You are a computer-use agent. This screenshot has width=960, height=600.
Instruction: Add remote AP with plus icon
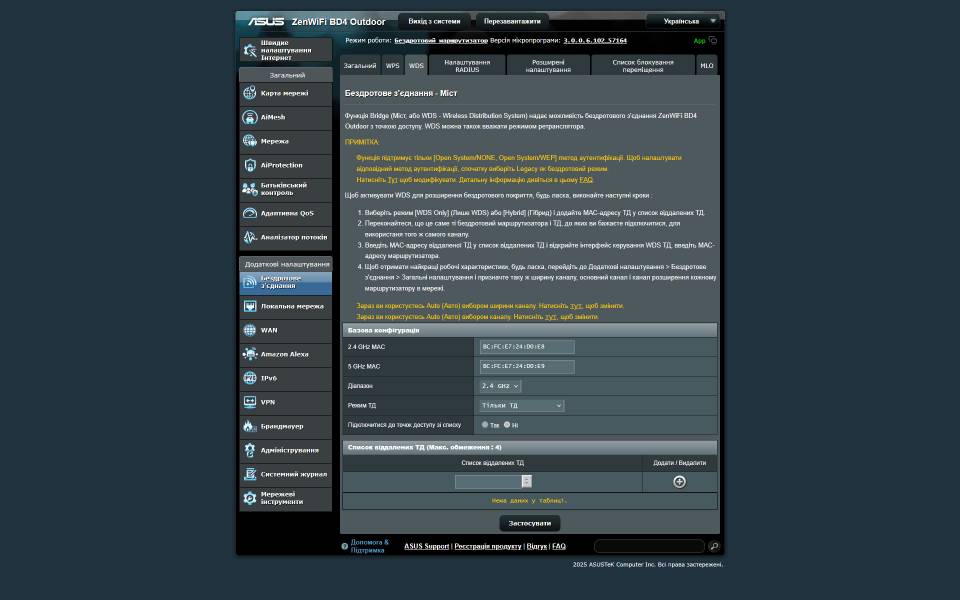pos(679,482)
